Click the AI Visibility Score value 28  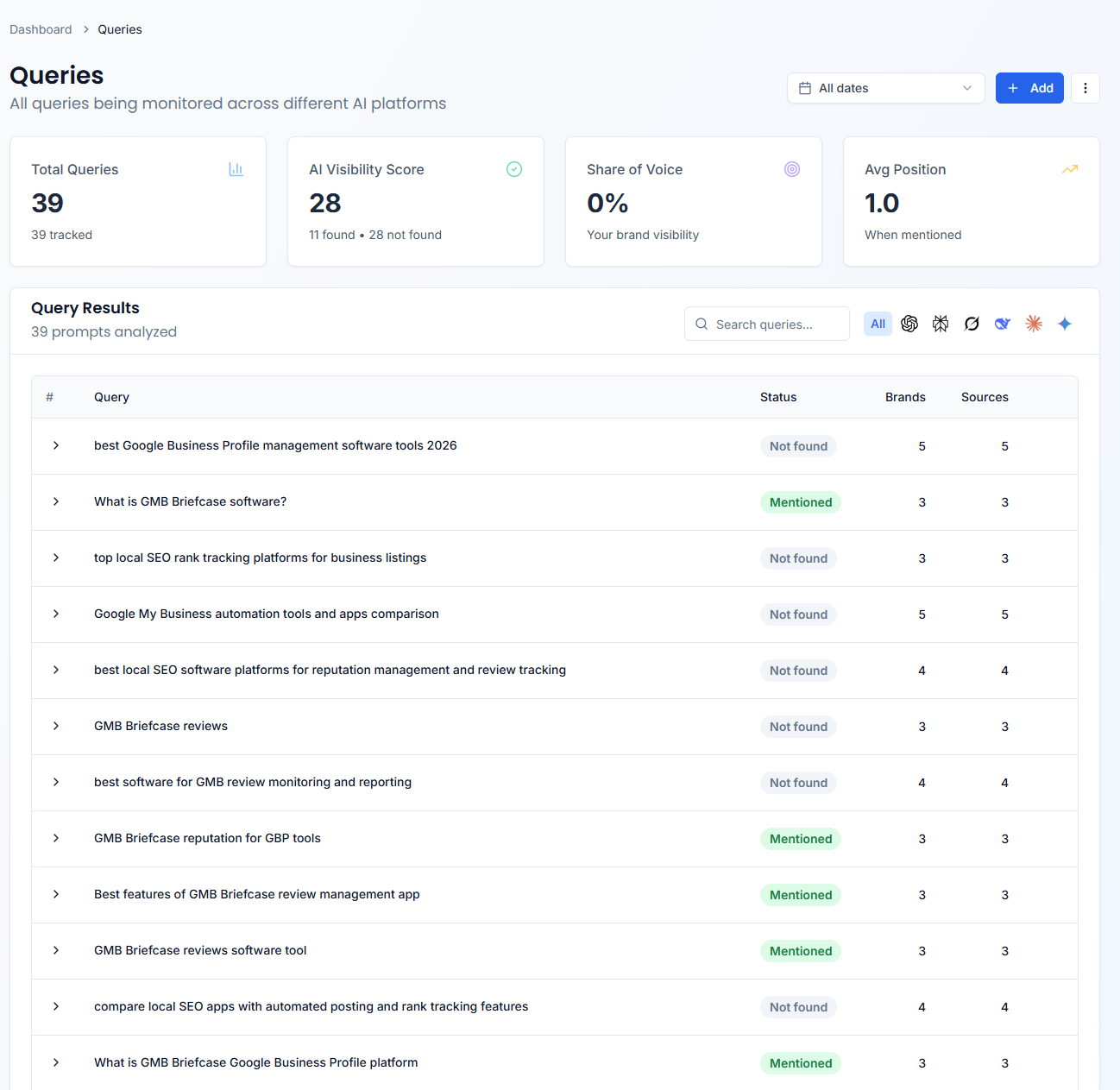click(325, 203)
